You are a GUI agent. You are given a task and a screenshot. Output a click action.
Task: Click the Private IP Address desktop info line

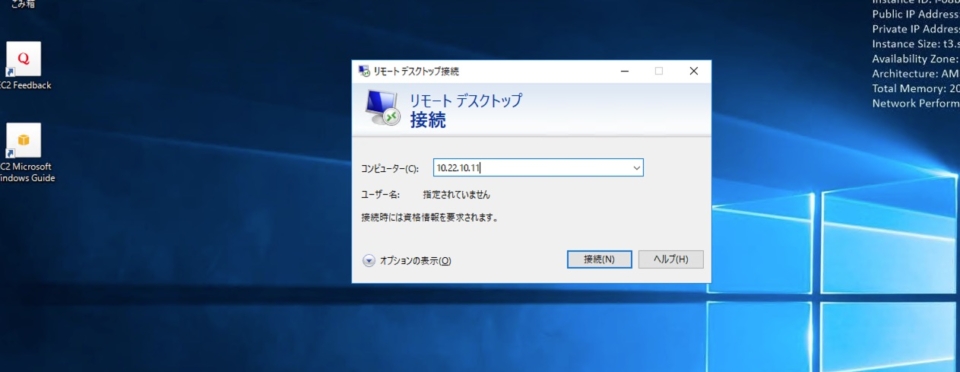click(916, 29)
